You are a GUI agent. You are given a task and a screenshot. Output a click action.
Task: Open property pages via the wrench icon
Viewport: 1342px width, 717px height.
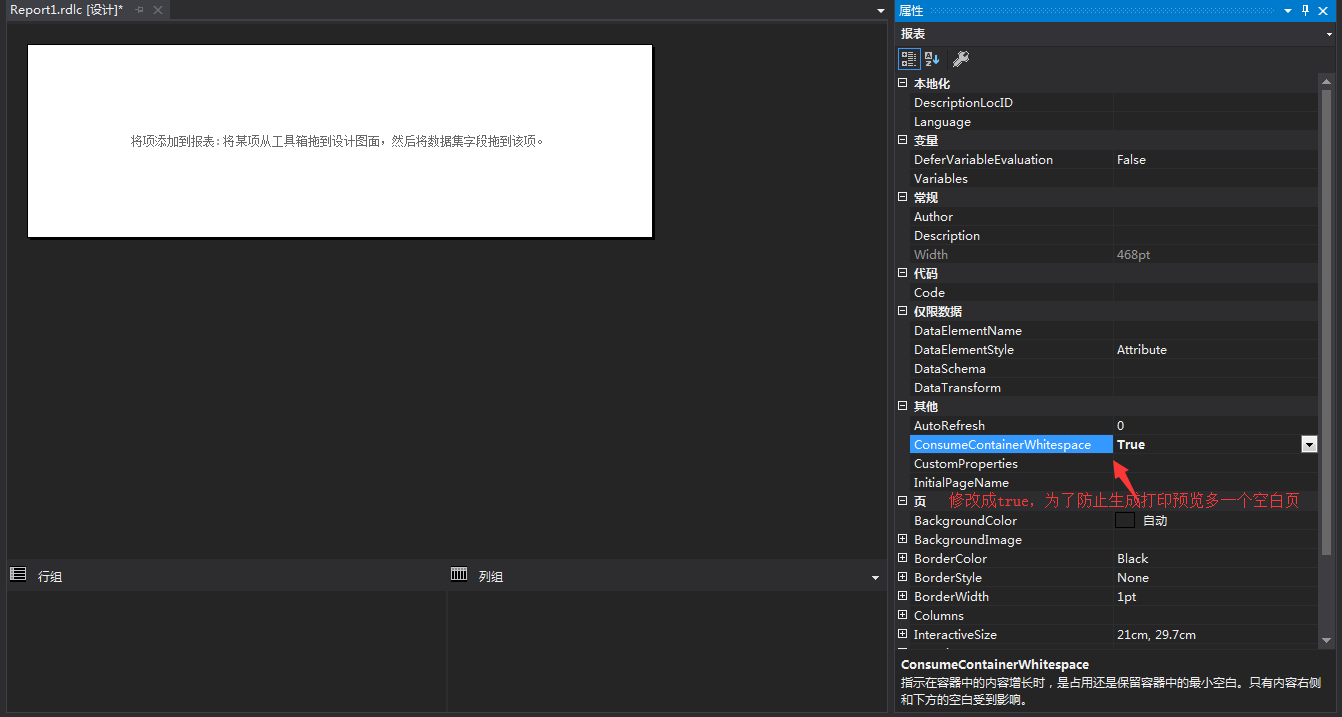tap(960, 58)
